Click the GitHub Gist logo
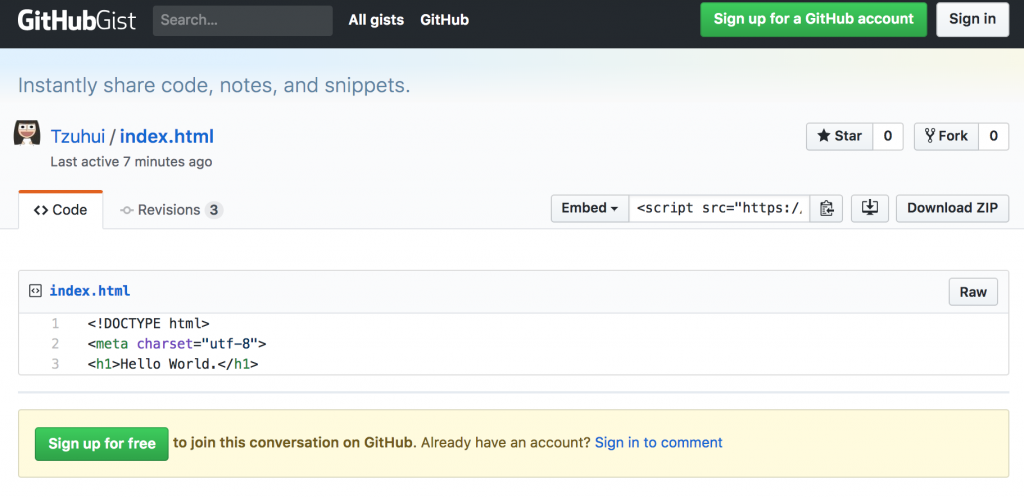The width and height of the screenshot is (1024, 498). pos(78,20)
